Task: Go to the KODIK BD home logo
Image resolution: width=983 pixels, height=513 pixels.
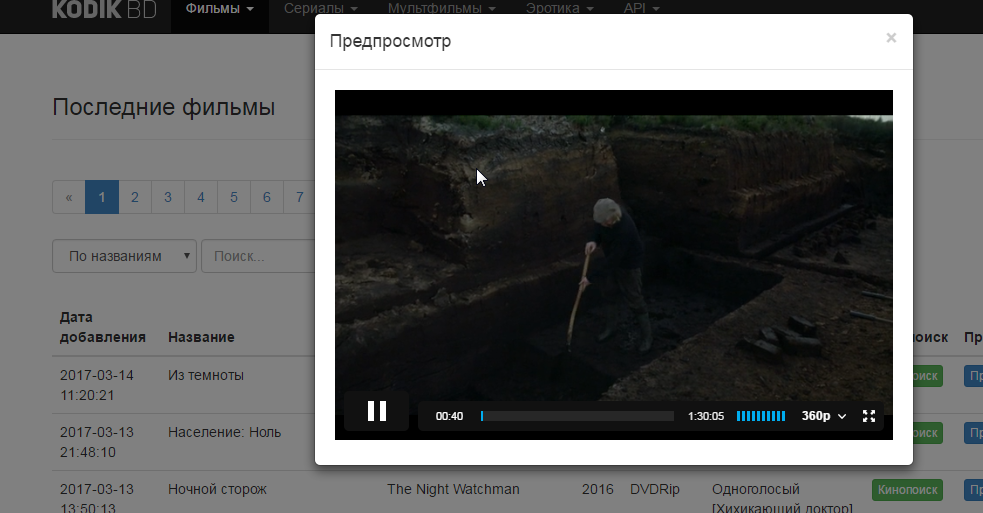Action: [x=103, y=9]
